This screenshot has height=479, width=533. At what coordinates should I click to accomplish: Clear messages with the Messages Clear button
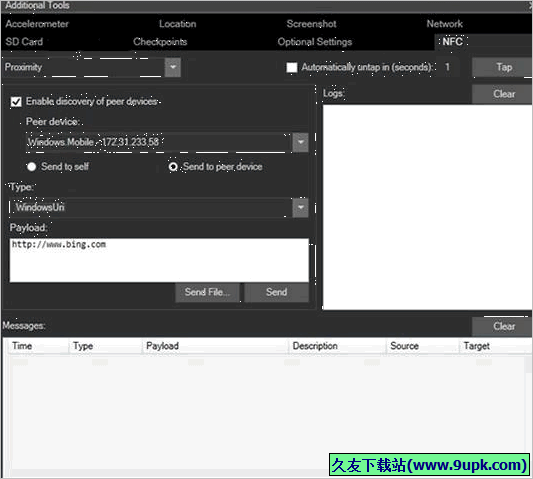tap(503, 326)
